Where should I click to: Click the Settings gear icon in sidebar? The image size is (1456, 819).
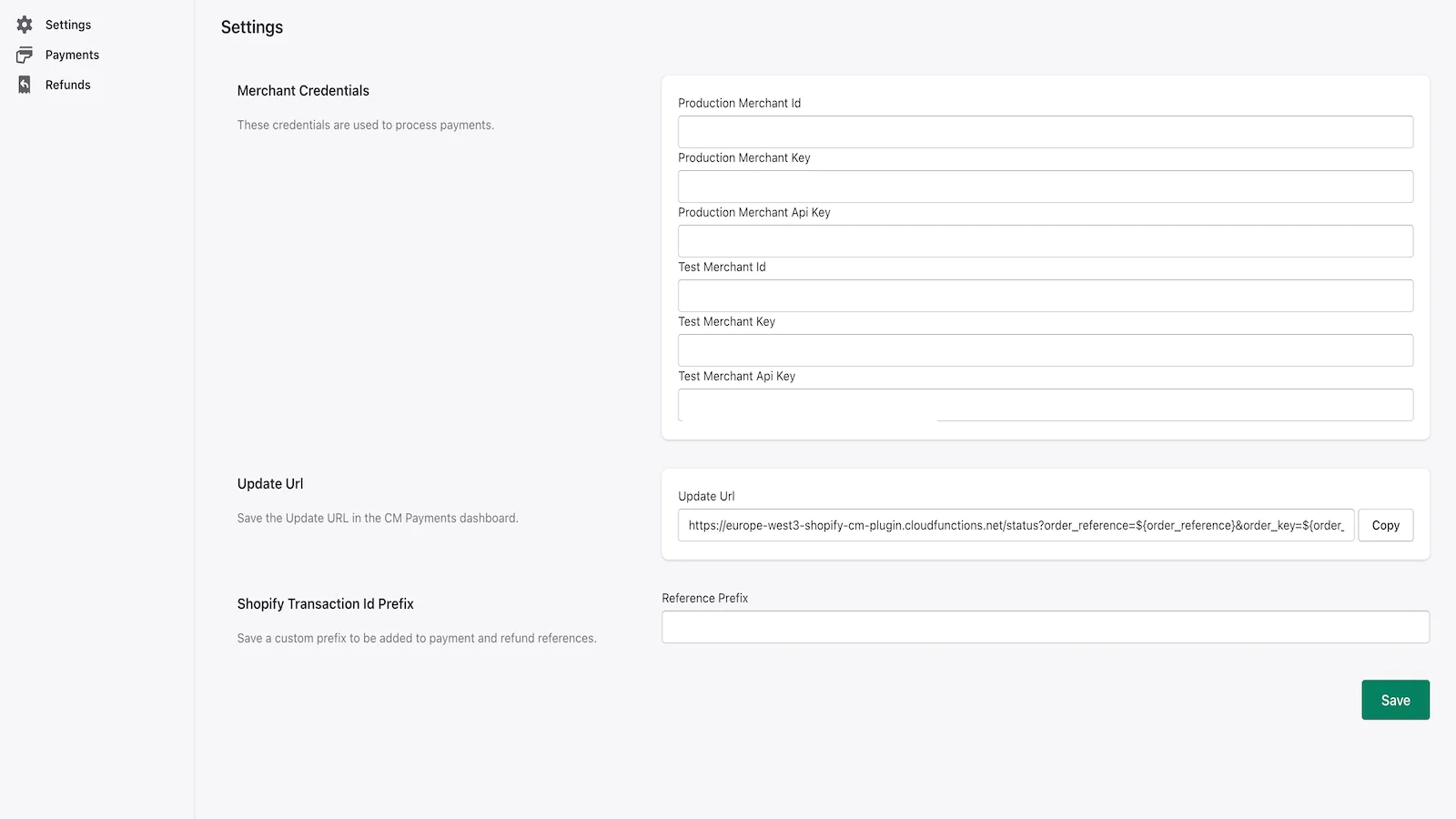click(x=25, y=25)
